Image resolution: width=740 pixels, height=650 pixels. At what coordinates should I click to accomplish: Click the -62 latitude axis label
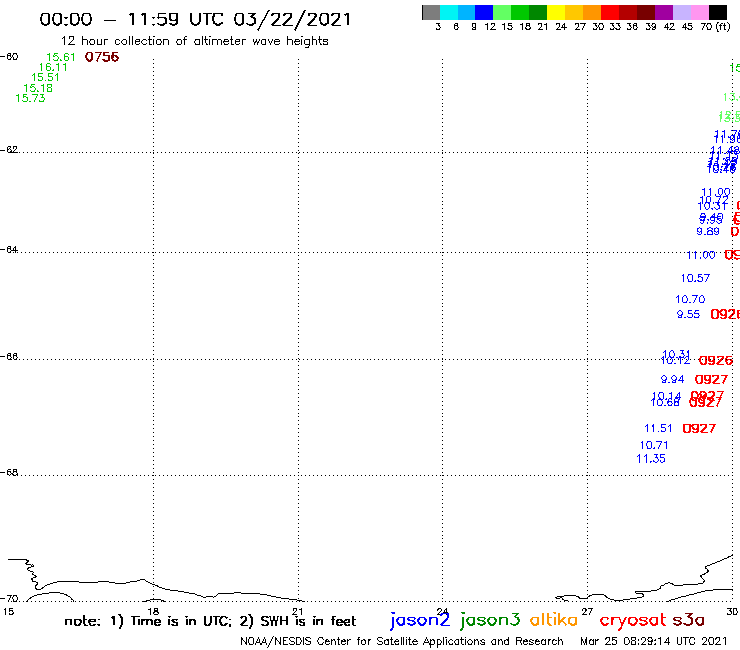9,150
